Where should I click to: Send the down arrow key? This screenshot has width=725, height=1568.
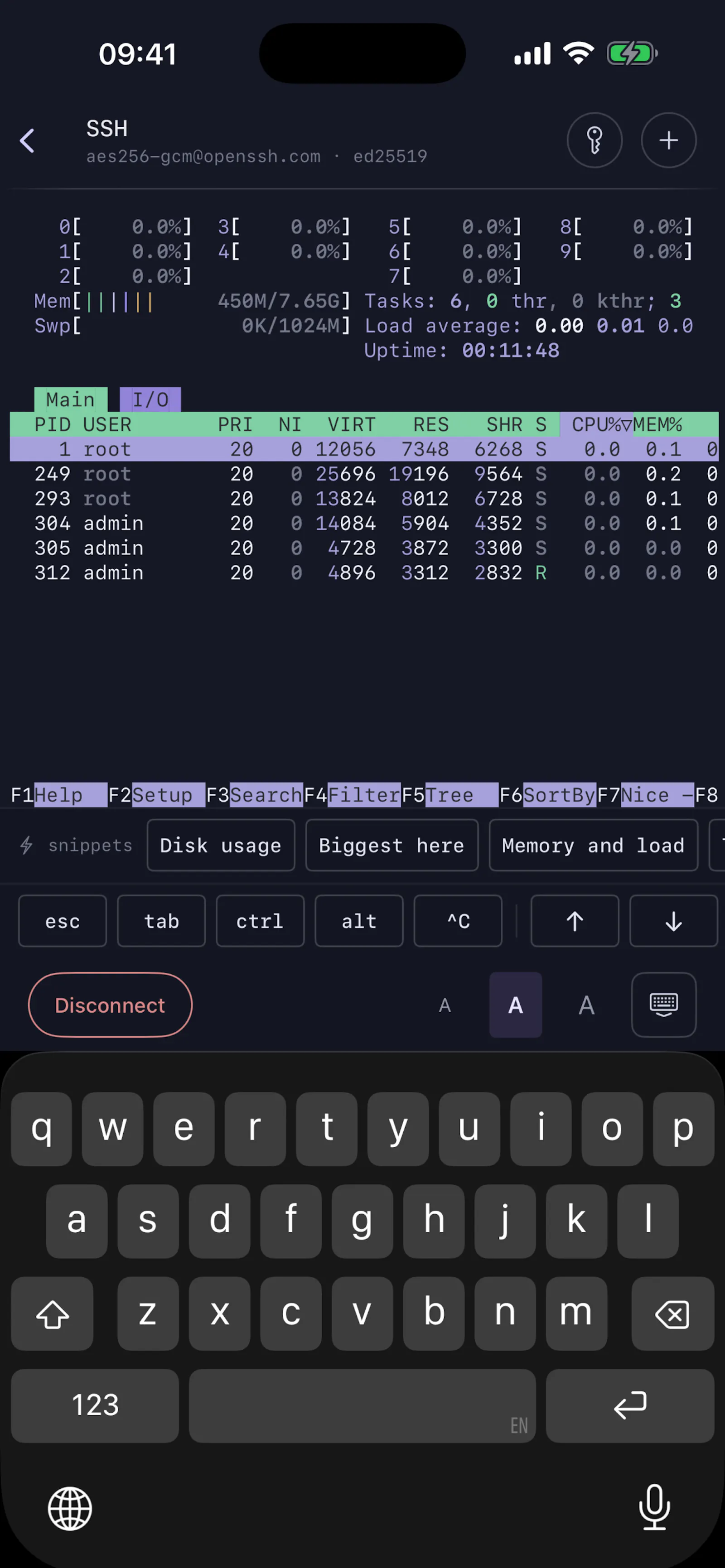point(673,921)
